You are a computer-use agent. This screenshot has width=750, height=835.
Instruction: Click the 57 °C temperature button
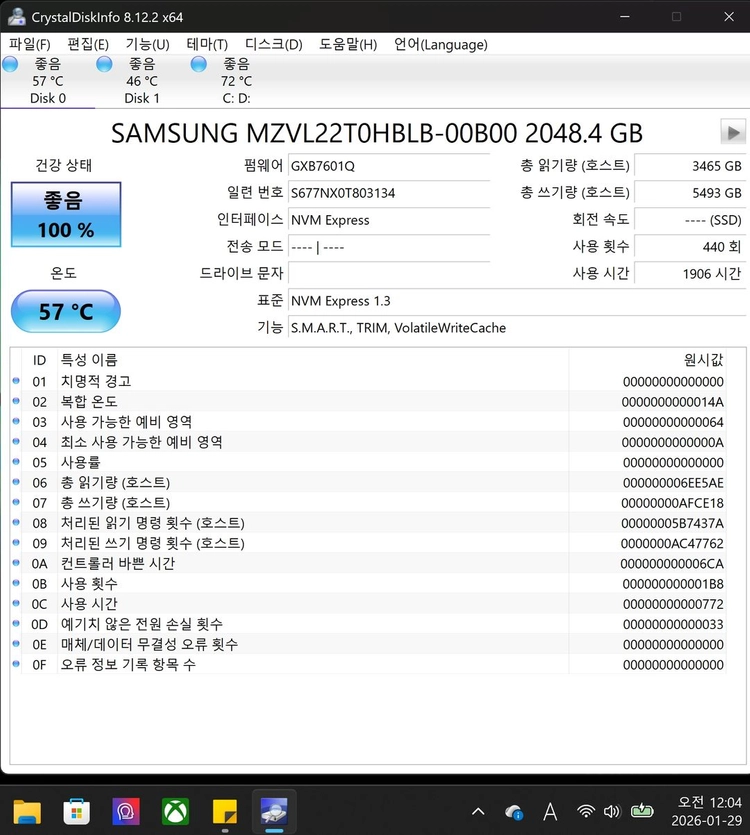tap(66, 312)
